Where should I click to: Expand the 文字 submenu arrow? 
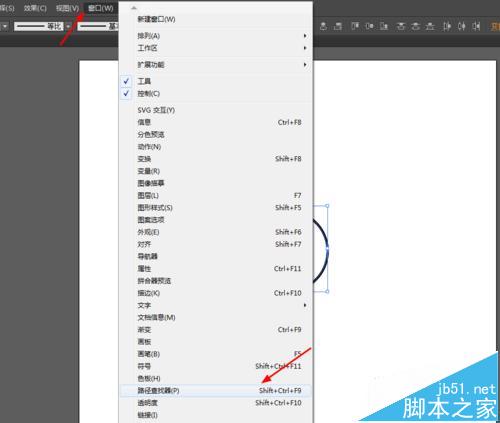click(305, 305)
